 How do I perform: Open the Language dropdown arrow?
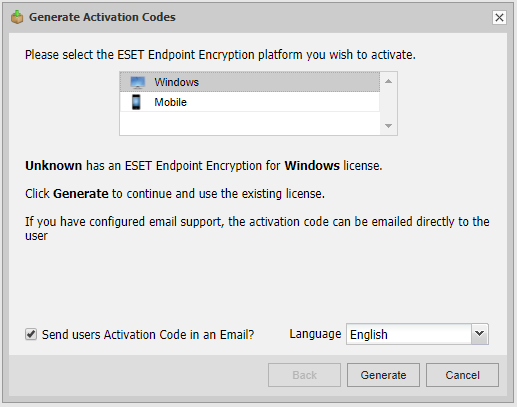pyautogui.click(x=480, y=334)
